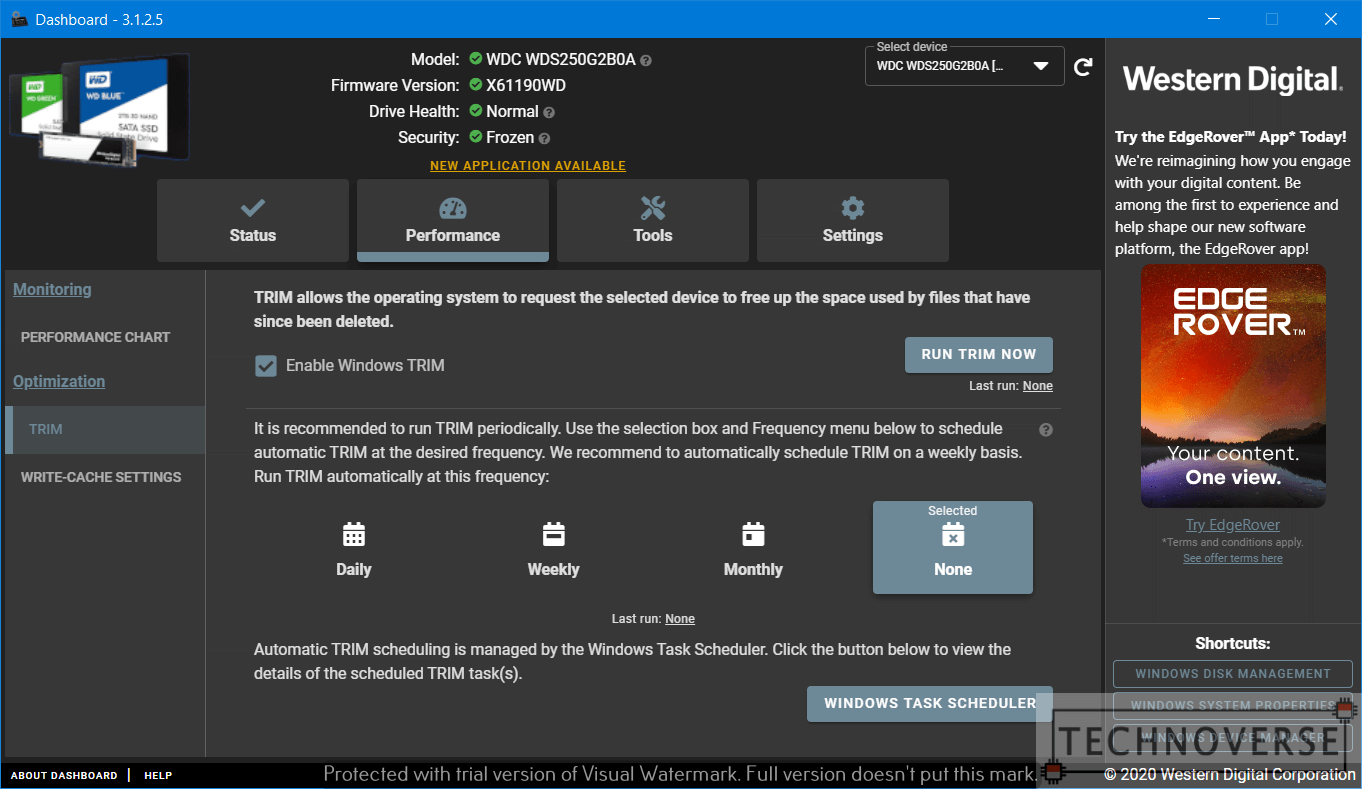1362x789 pixels.
Task: Choose the Monthly TRIM frequency label
Action: point(753,569)
